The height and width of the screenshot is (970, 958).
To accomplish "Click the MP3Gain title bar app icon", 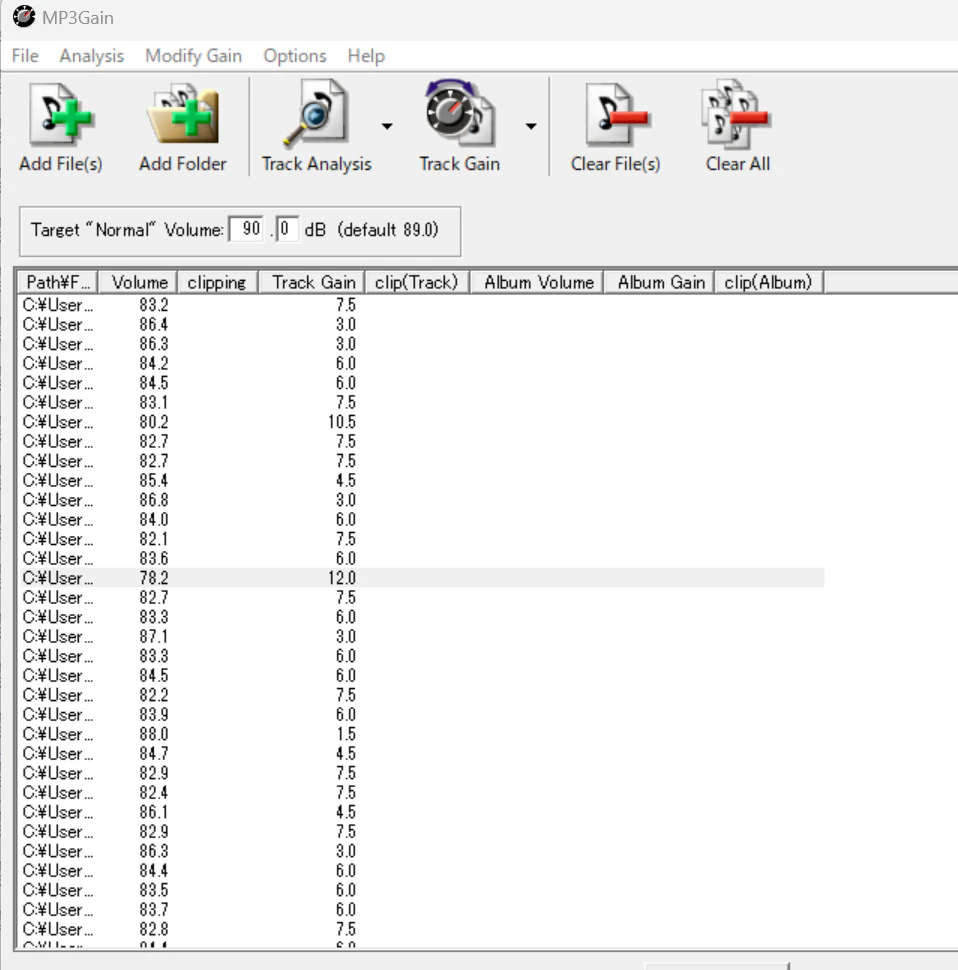I will pos(24,17).
